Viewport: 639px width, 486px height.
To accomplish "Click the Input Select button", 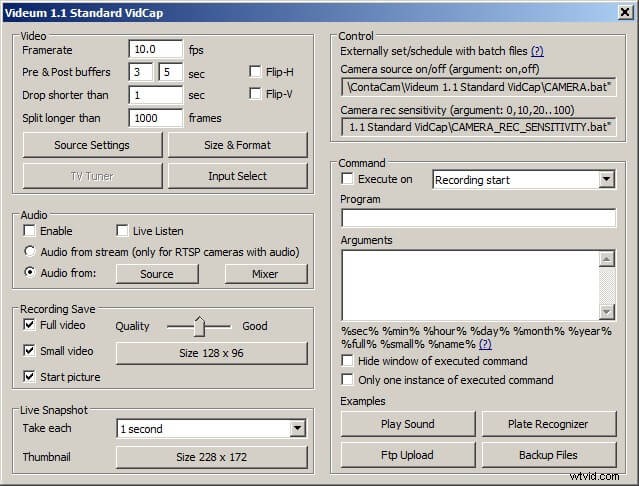I will 238,176.
